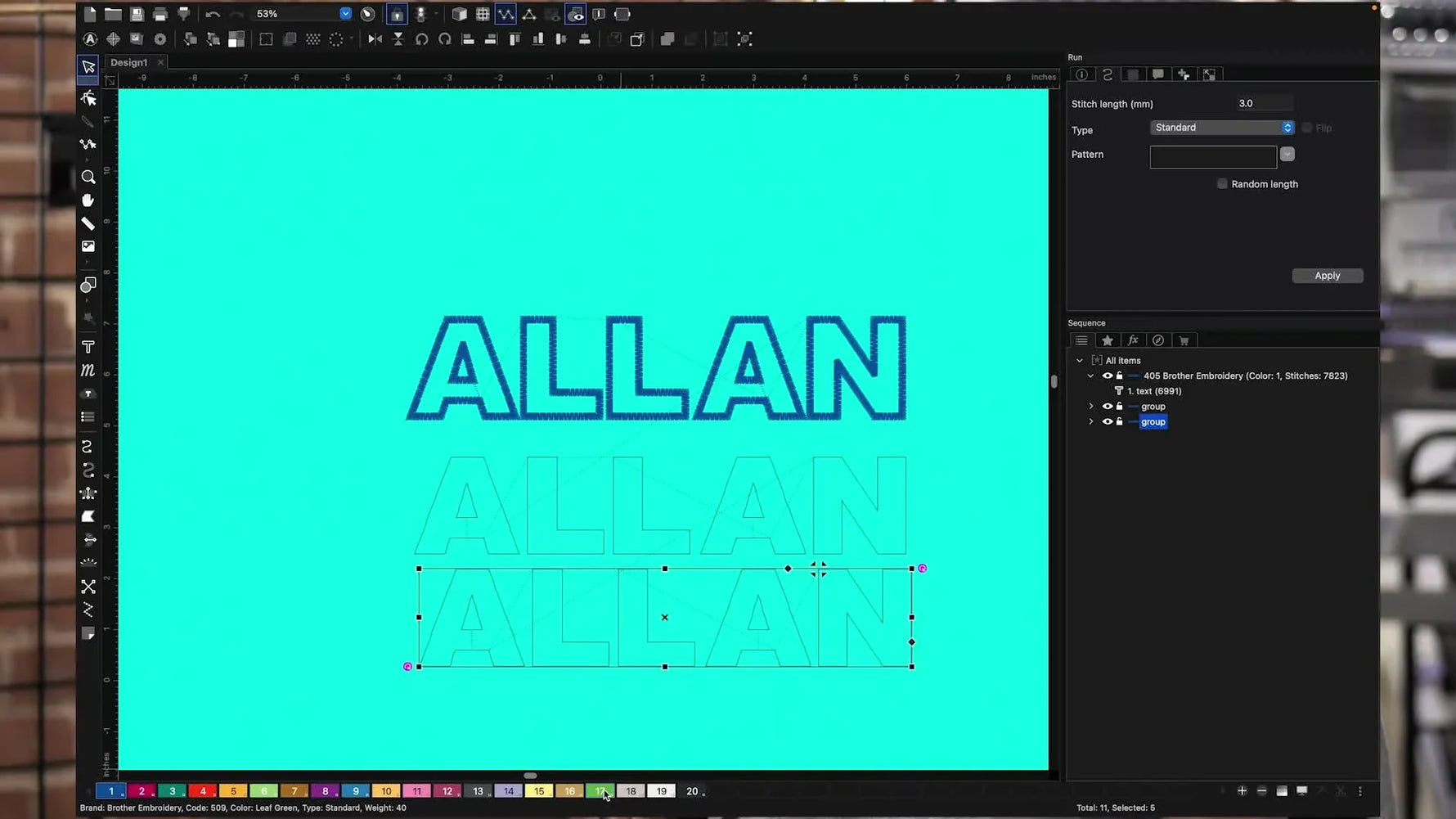The image size is (1456, 819).
Task: Save design with floppy disk icon
Action: pyautogui.click(x=137, y=14)
